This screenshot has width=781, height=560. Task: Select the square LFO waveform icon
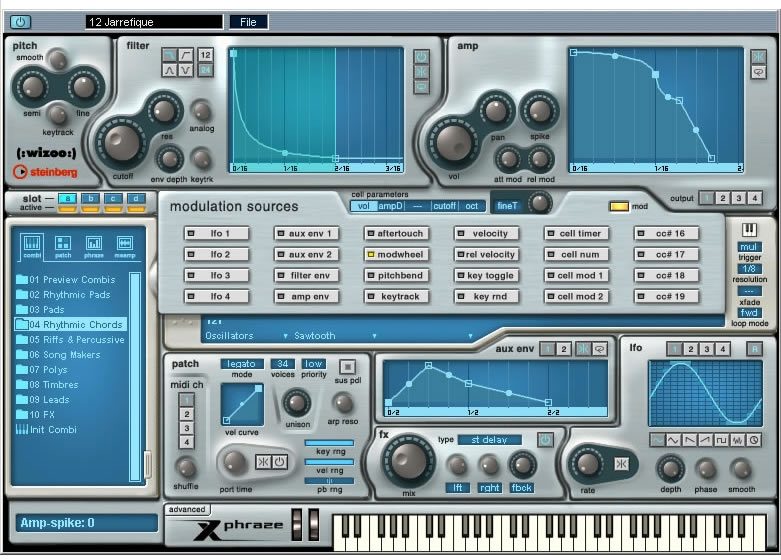tap(722, 440)
